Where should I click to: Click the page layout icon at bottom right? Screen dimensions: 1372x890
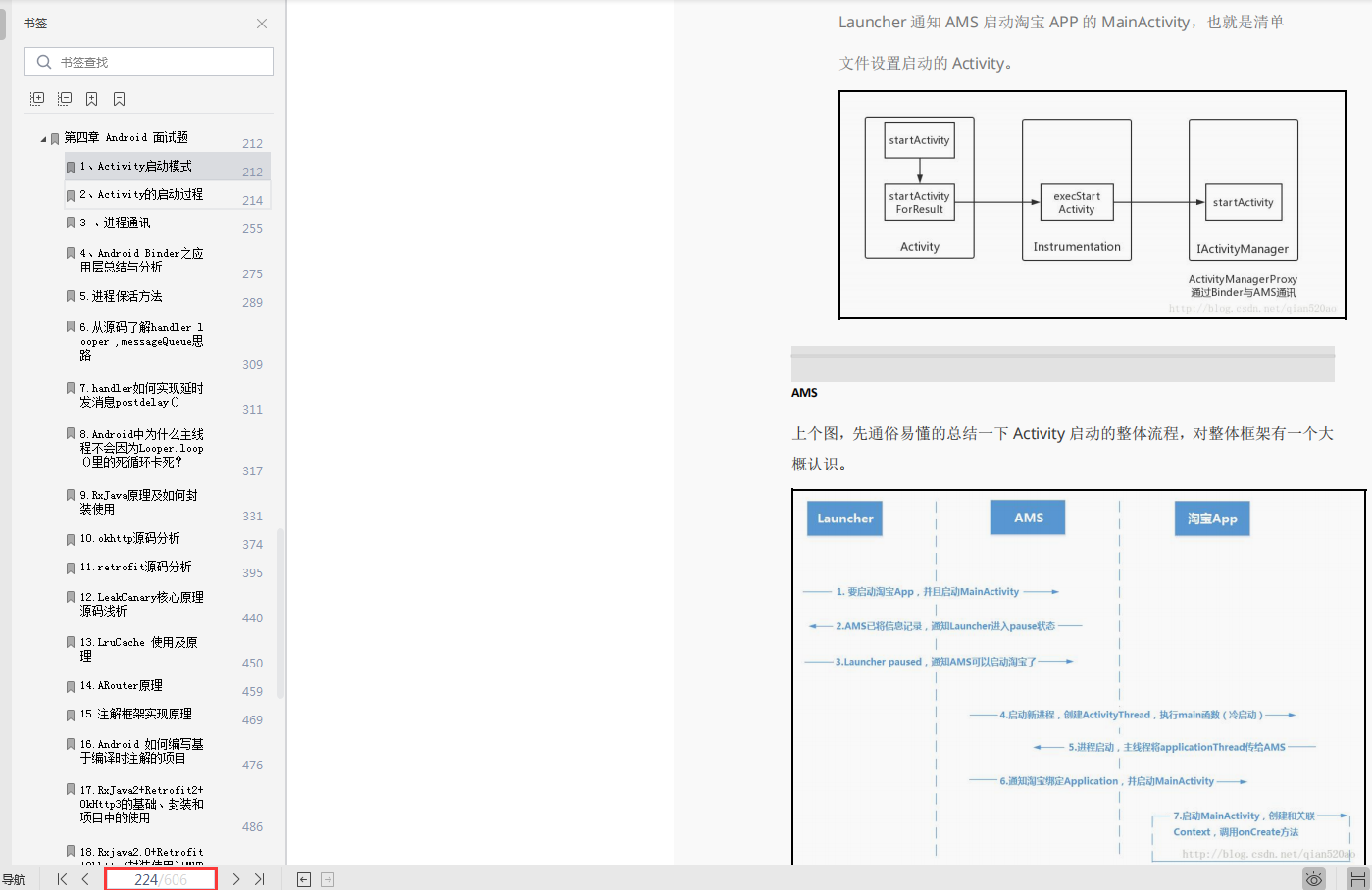point(1358,879)
